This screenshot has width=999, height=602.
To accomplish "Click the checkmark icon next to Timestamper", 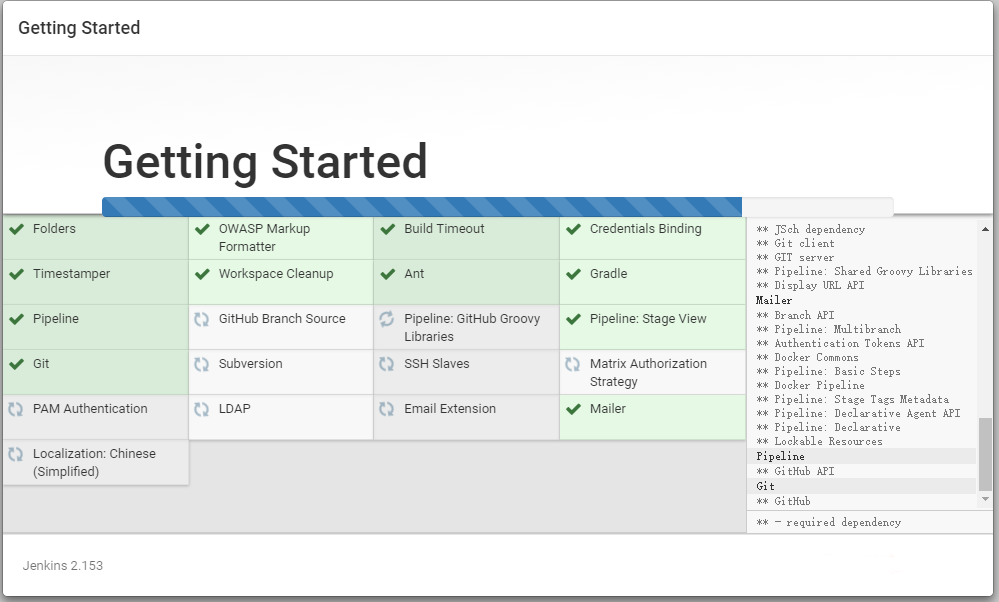I will point(16,274).
